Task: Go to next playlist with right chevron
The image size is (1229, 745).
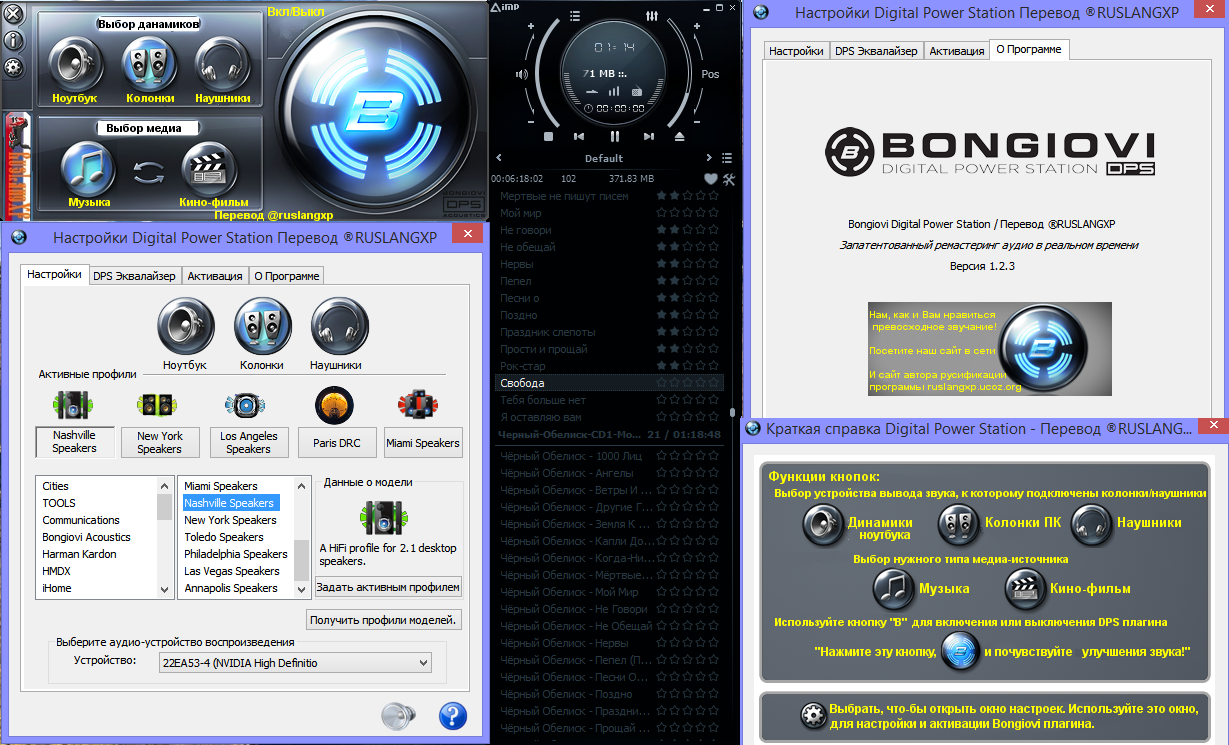Action: (x=709, y=158)
